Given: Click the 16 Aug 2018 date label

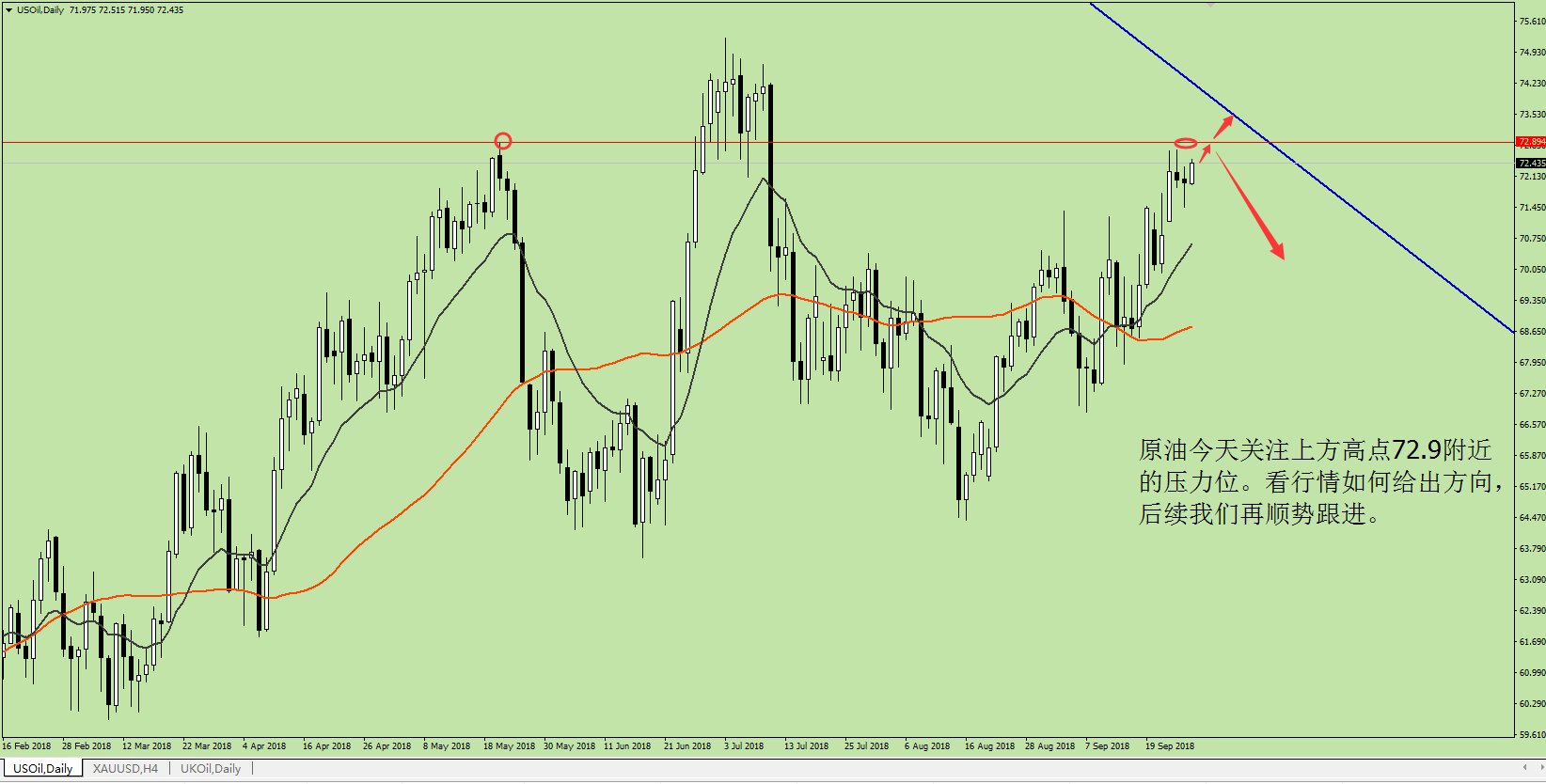Looking at the screenshot, I should coord(990,746).
